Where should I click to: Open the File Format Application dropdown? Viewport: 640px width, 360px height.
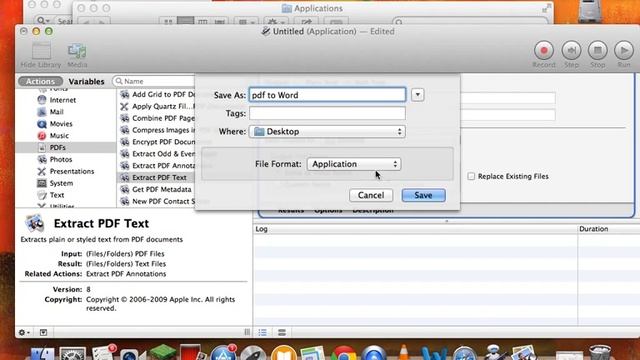click(354, 164)
